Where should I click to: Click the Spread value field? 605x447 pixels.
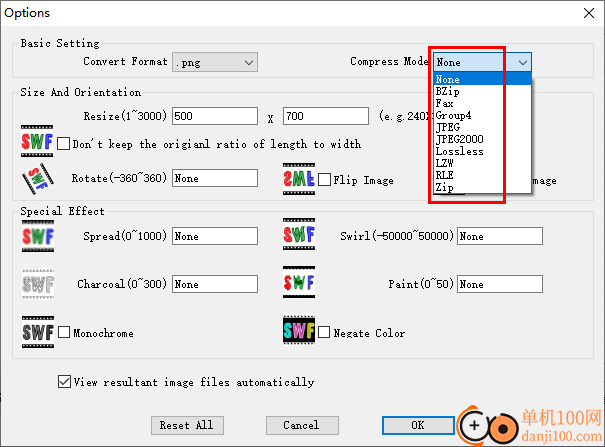pyautogui.click(x=215, y=236)
